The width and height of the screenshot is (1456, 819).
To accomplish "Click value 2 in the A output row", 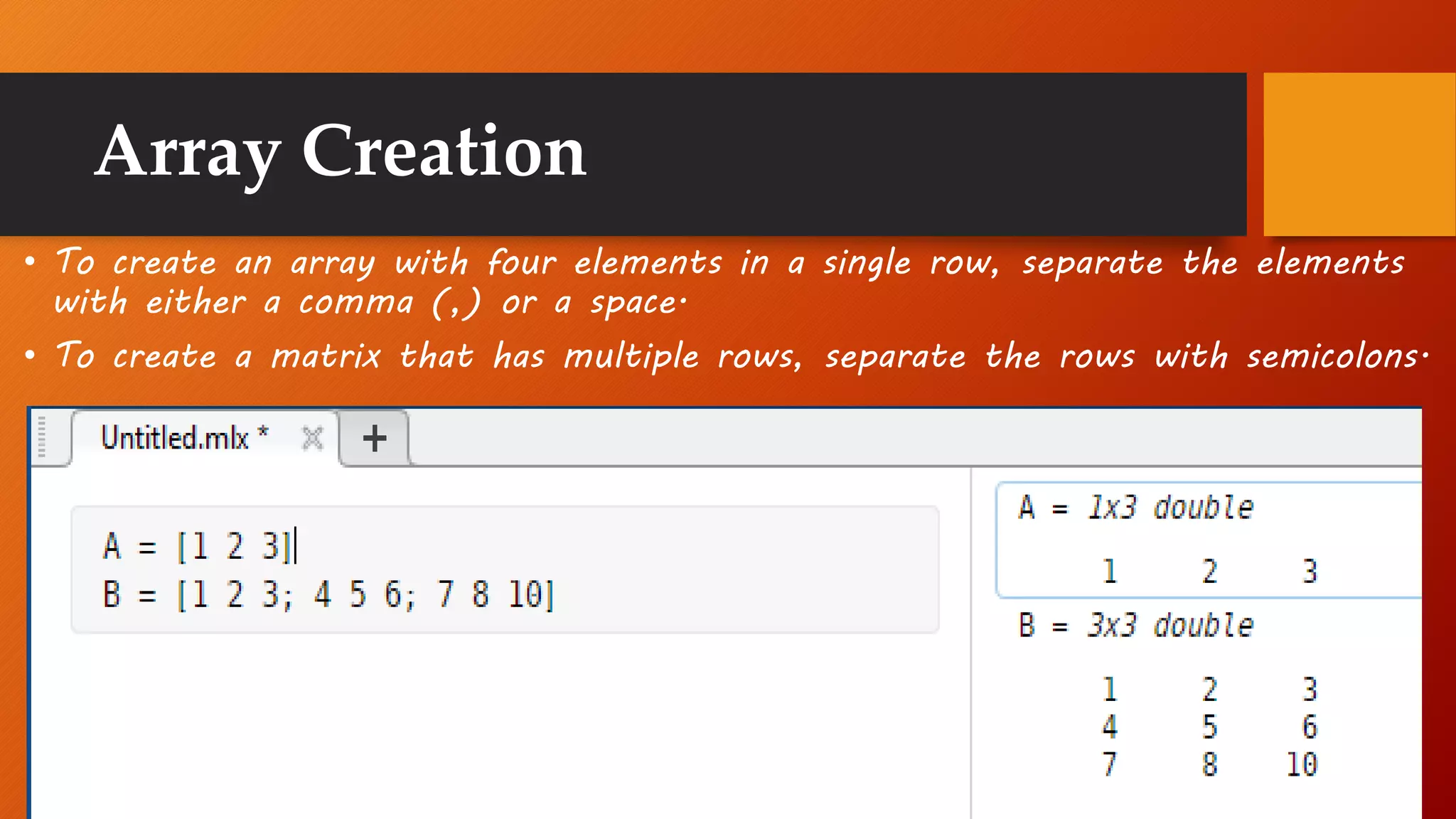I will tap(1209, 572).
